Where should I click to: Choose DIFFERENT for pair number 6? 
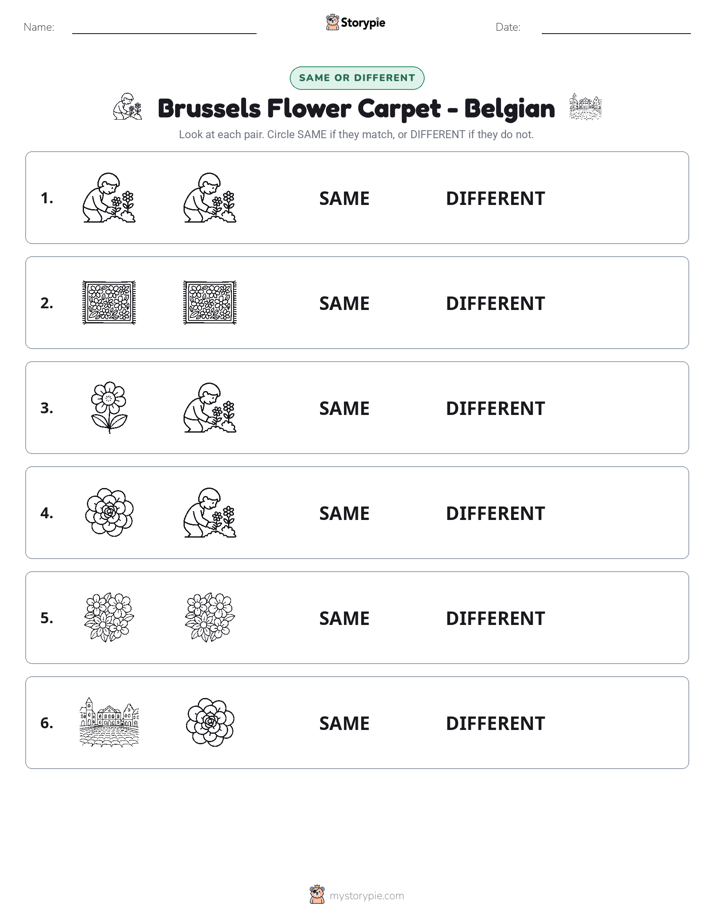495,723
